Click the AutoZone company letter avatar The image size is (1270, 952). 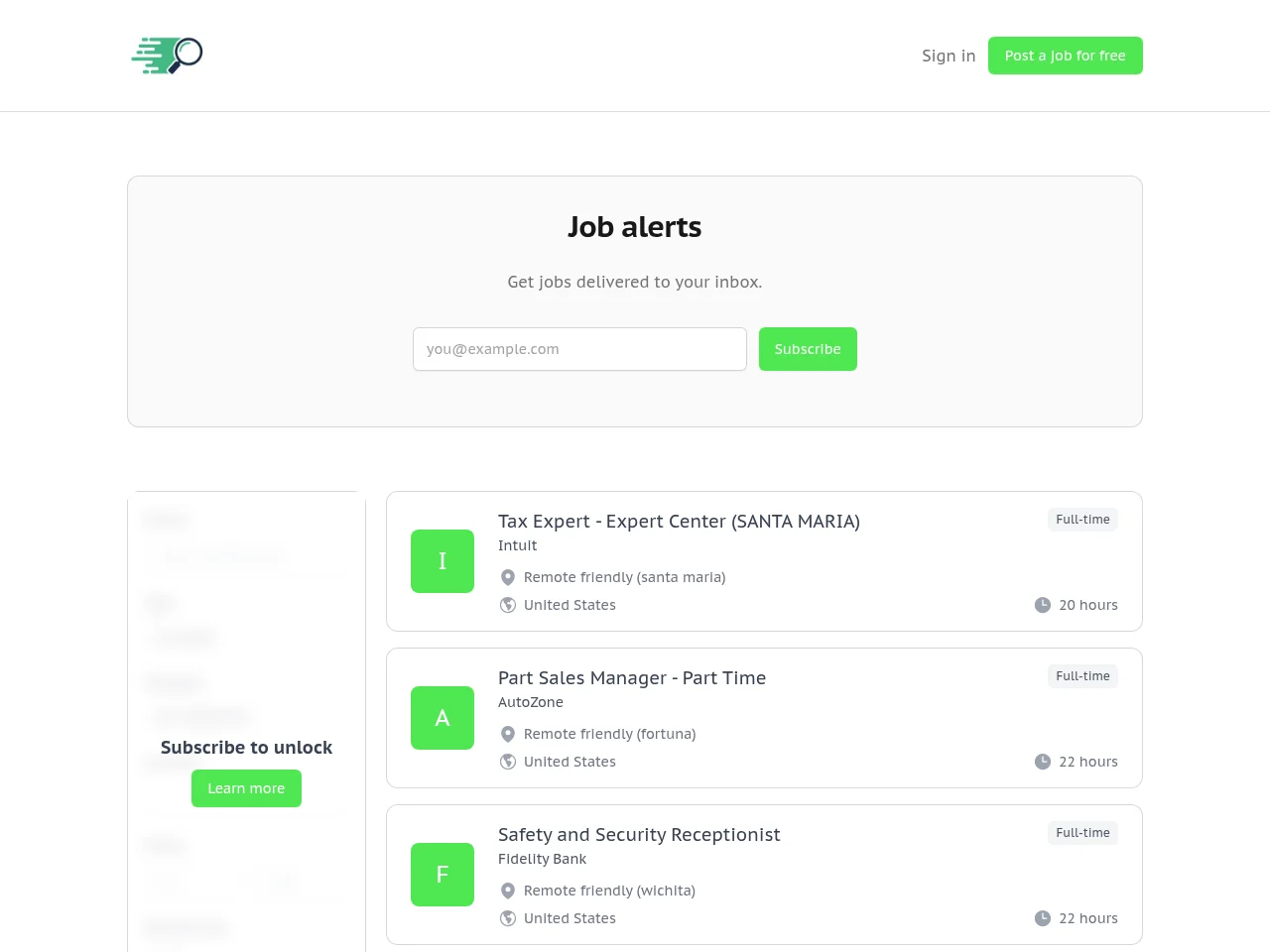coord(443,718)
